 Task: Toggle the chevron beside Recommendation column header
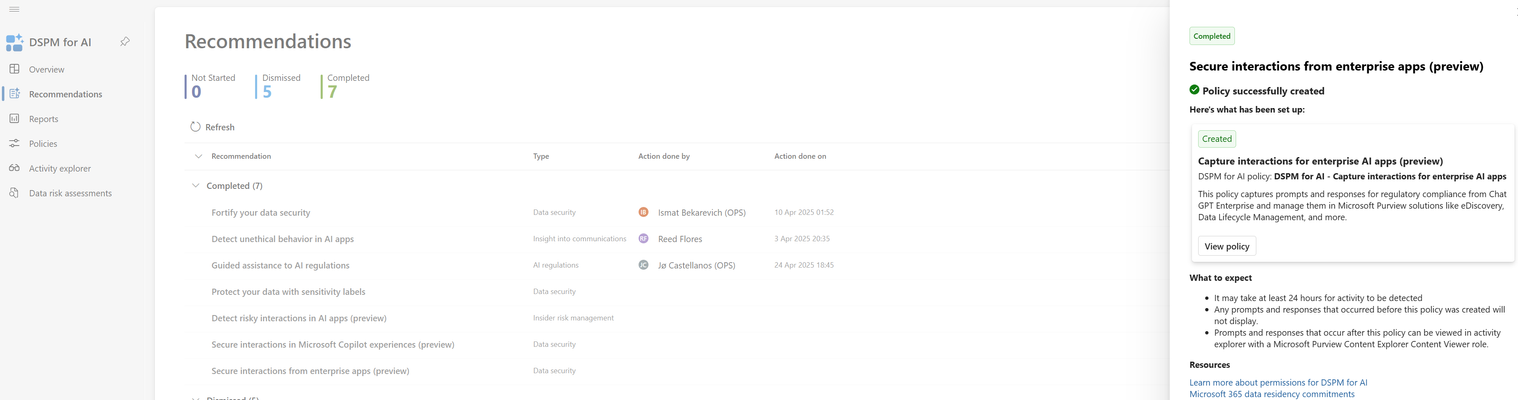point(198,156)
